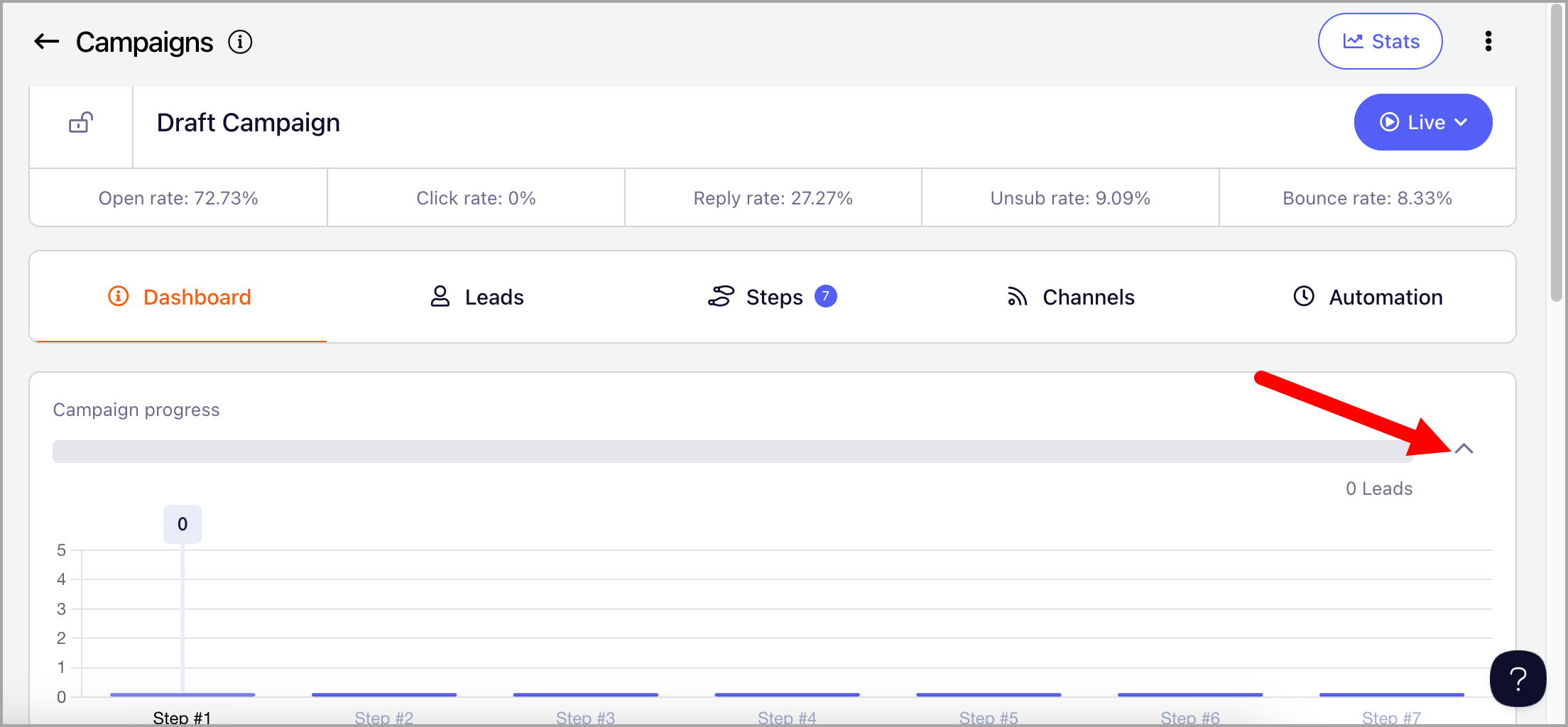Select Step #1 on the chart axis

(182, 717)
